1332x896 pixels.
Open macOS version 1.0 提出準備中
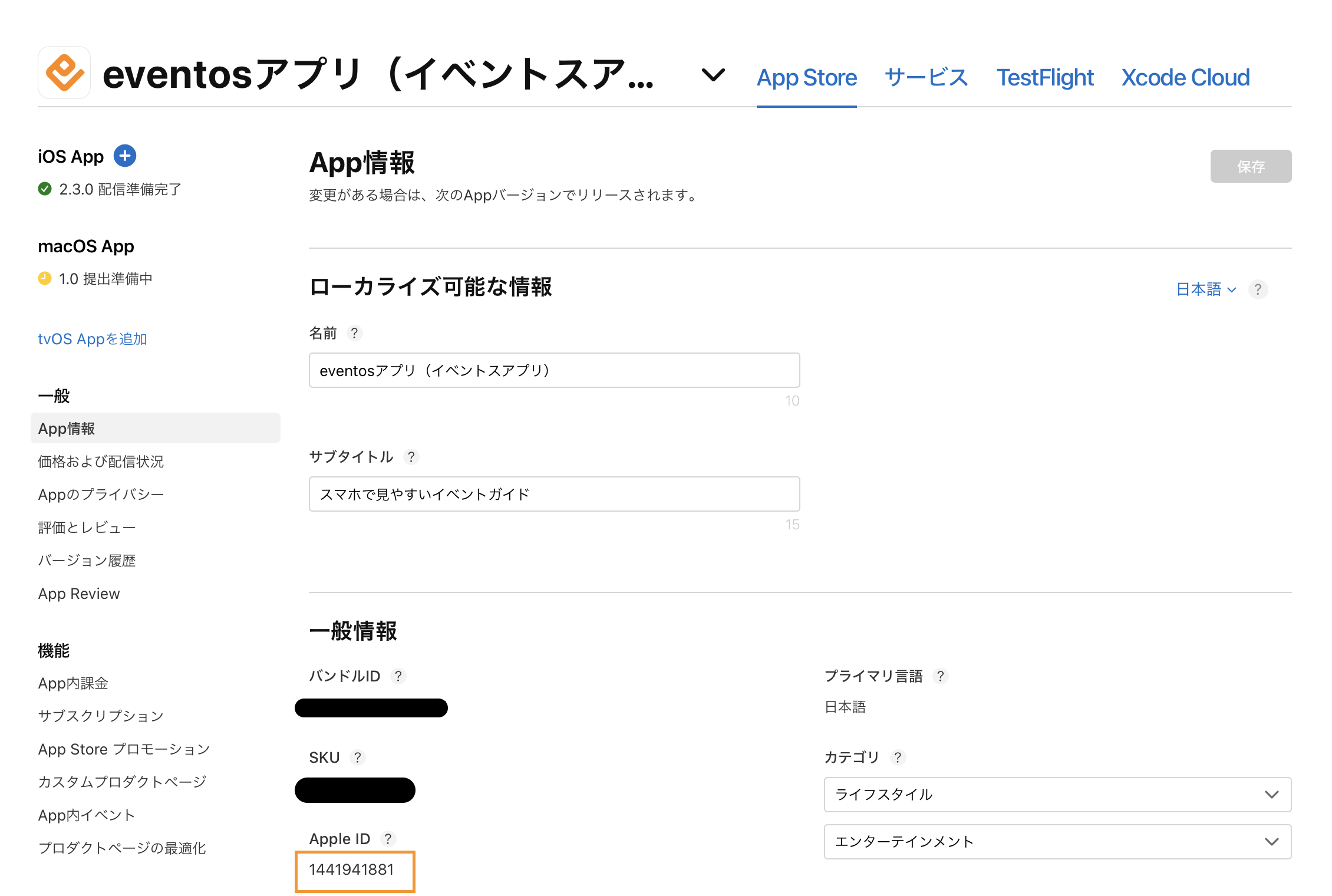pos(105,278)
